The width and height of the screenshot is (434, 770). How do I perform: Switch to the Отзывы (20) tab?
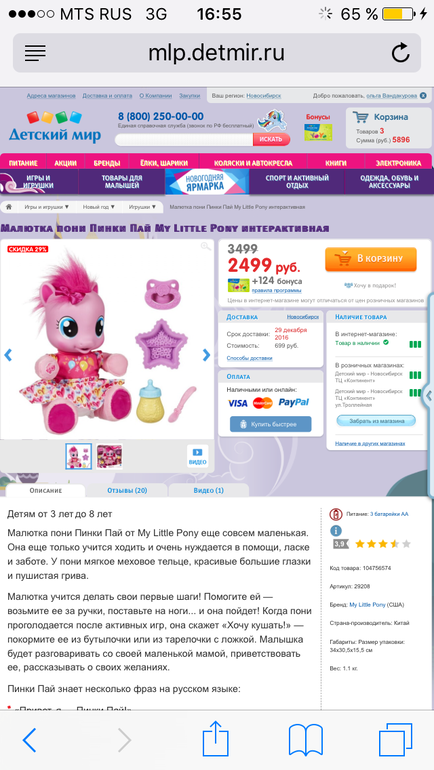click(x=127, y=490)
